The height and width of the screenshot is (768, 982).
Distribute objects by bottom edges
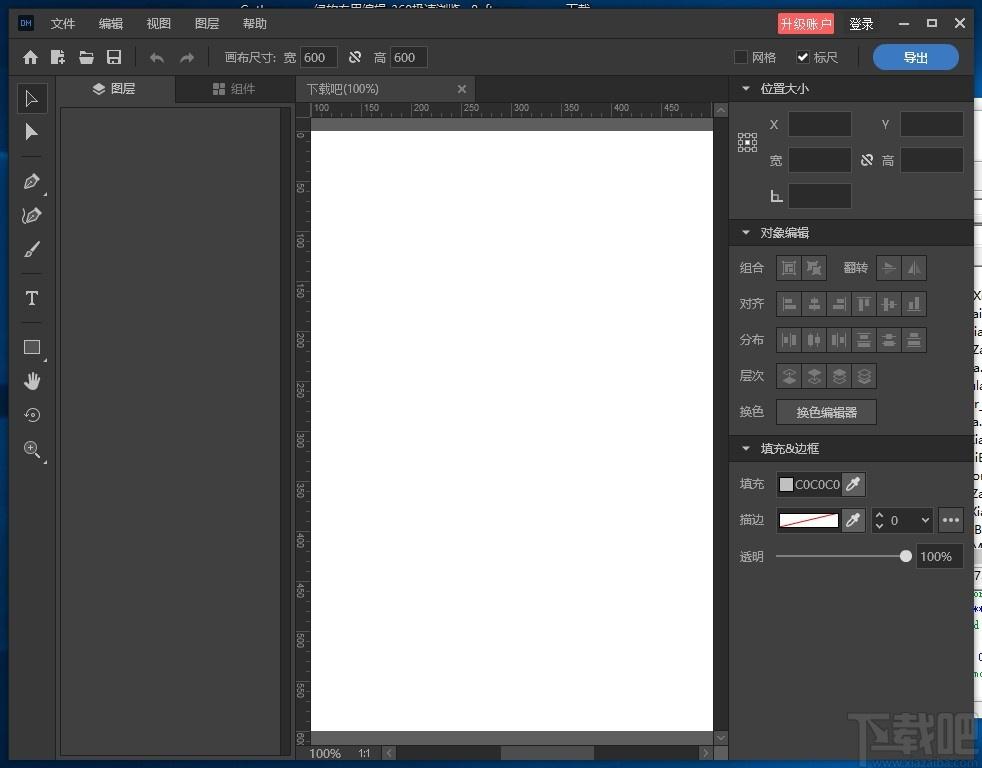click(x=914, y=340)
